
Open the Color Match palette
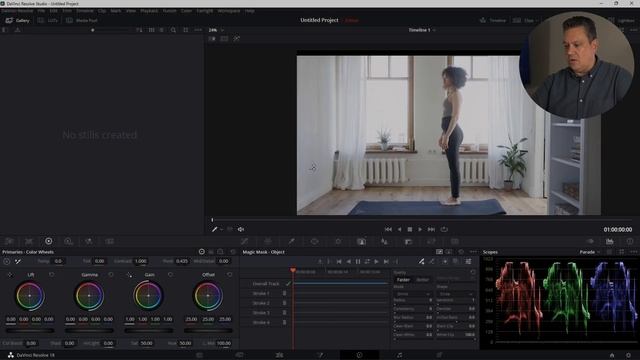tap(29, 241)
